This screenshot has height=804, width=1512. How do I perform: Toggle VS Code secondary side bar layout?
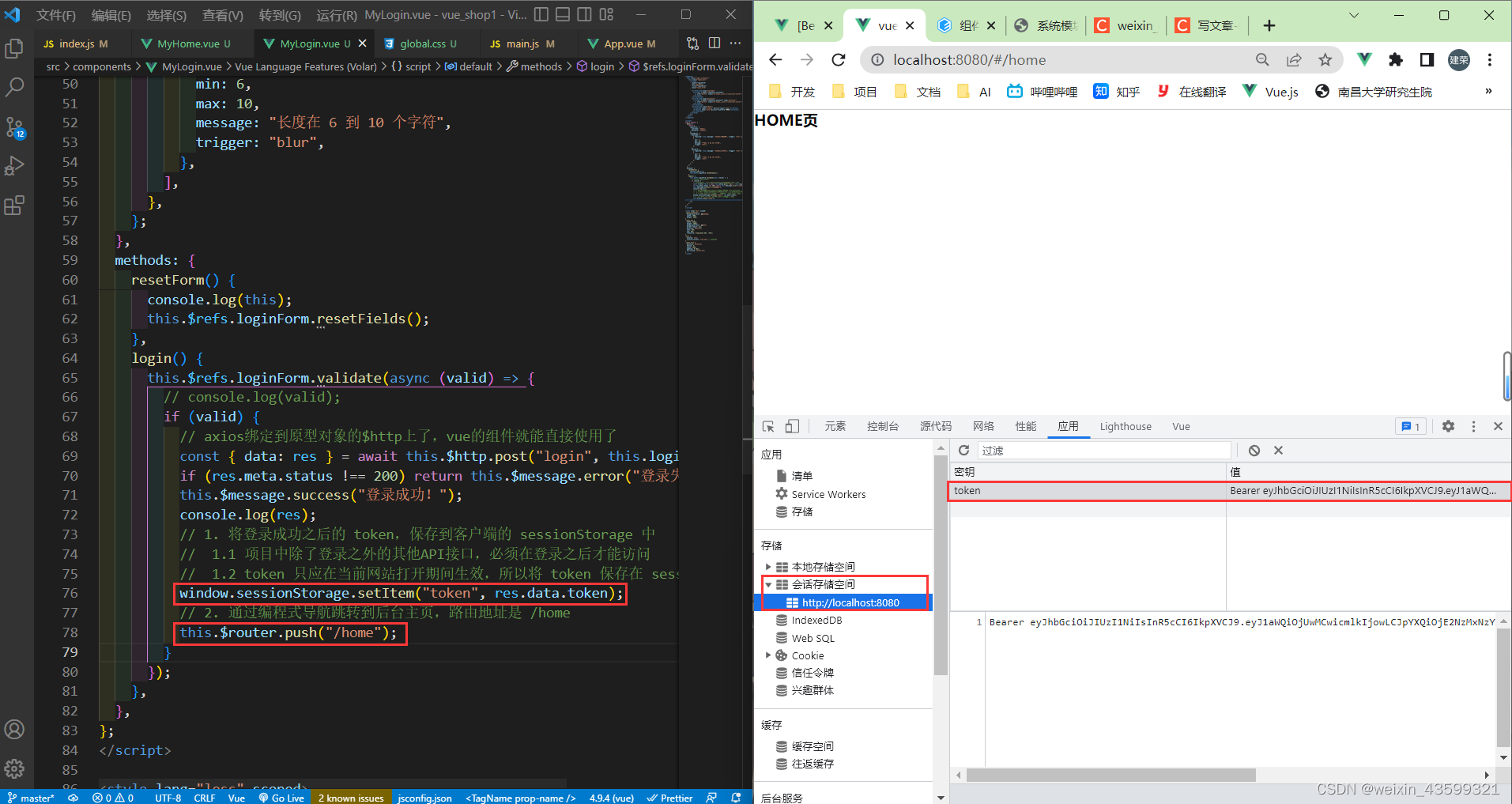click(584, 14)
